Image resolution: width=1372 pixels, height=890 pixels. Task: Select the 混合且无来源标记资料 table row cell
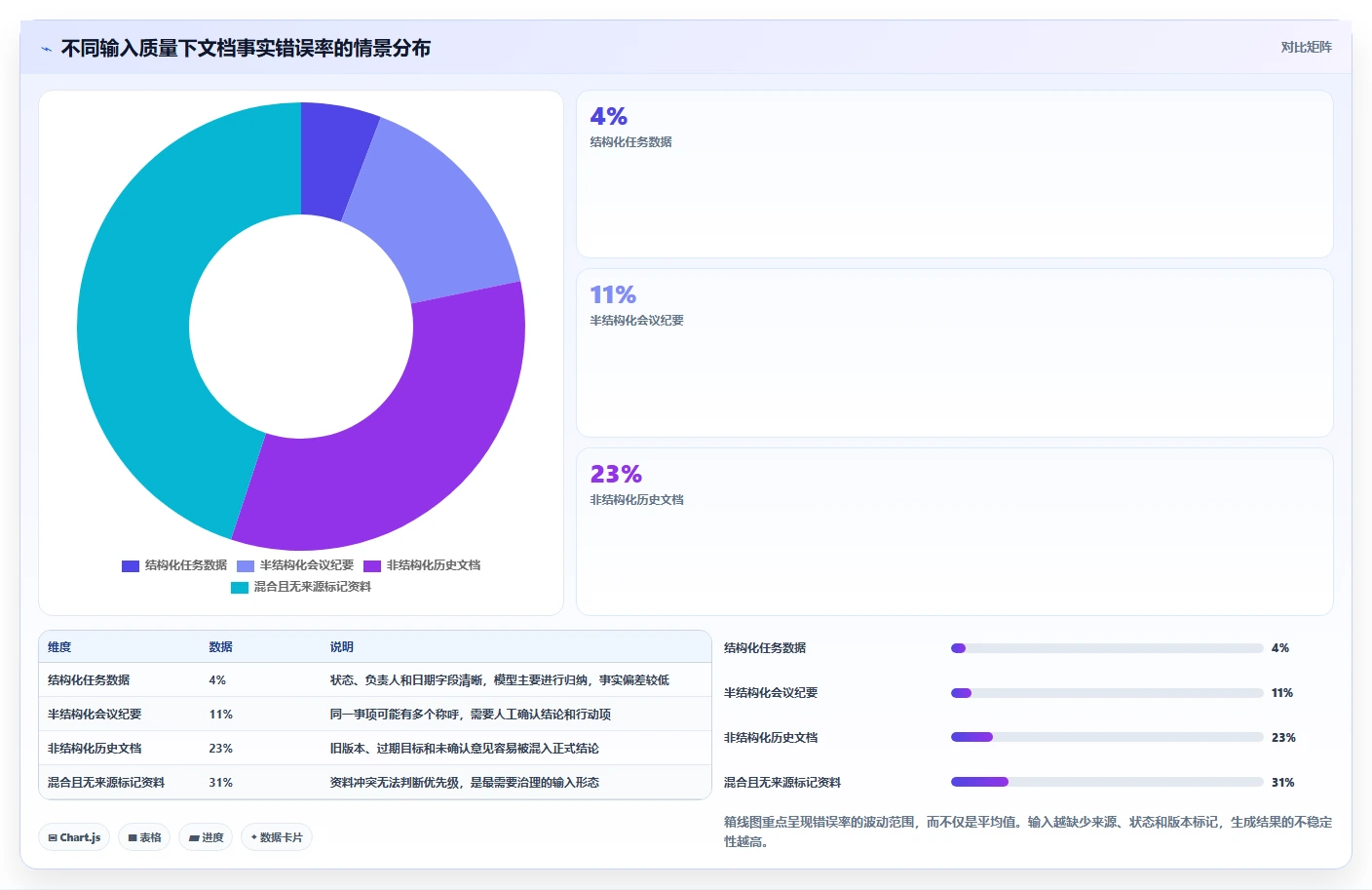pyautogui.click(x=106, y=783)
